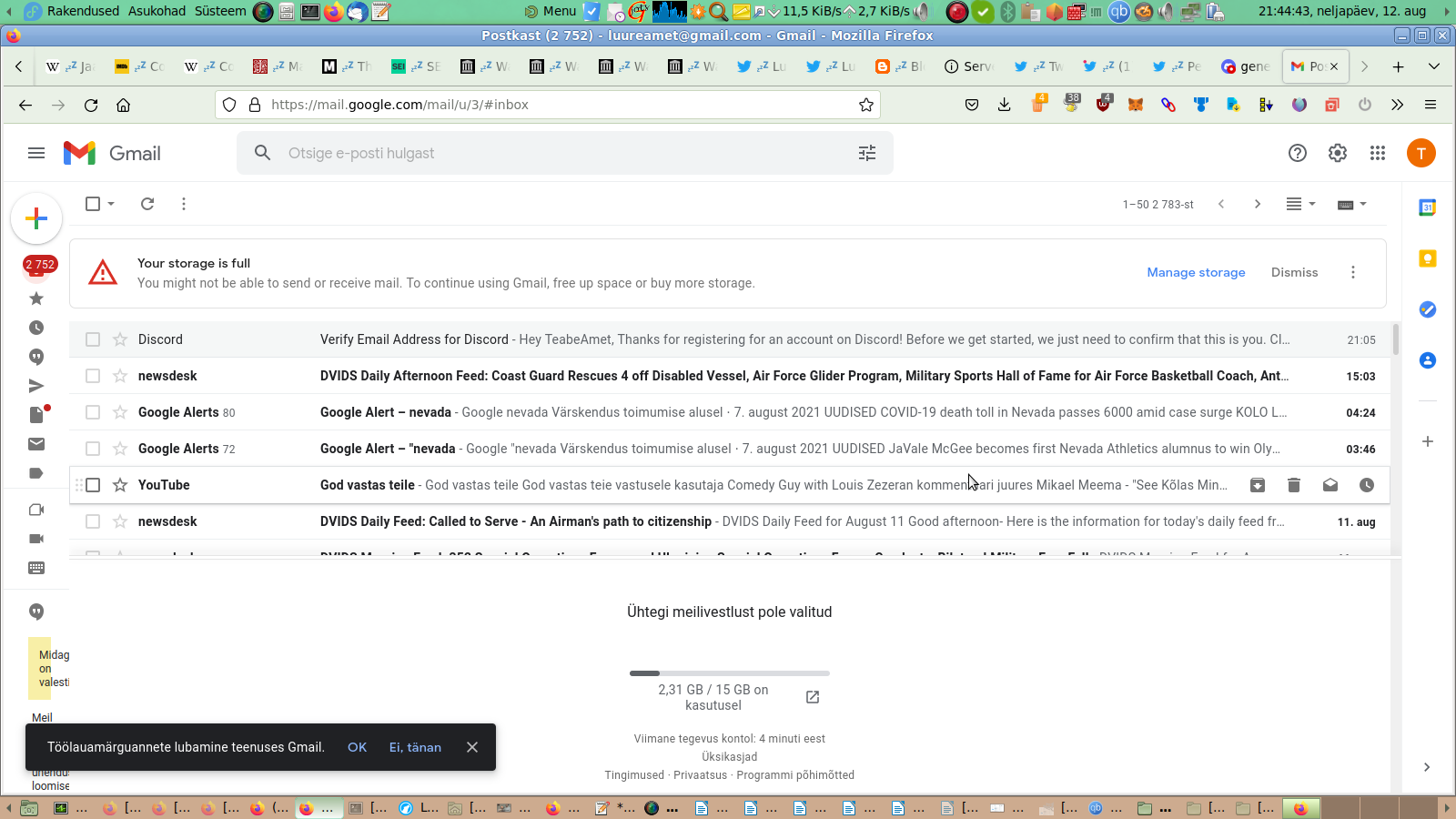Select the Google Alerts 72 email checkbox
Image resolution: width=1456 pixels, height=819 pixels.
(93, 449)
